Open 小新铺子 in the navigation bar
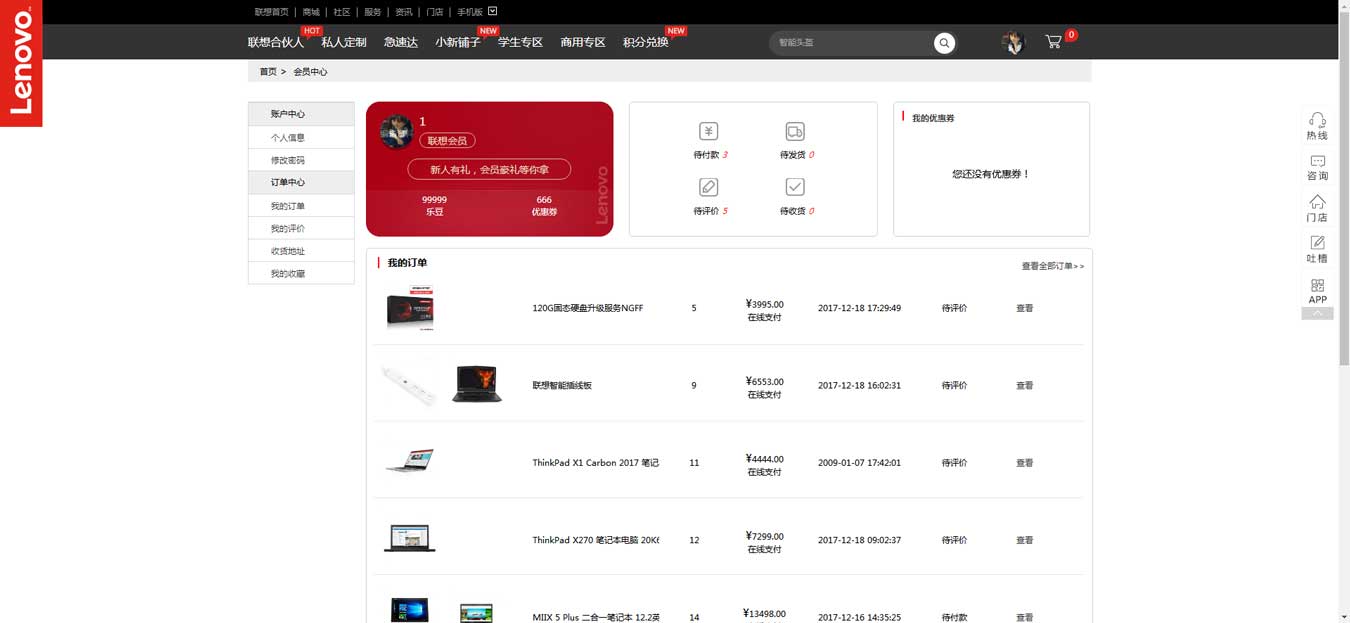Viewport: 1350px width, 623px height. pyautogui.click(x=458, y=43)
